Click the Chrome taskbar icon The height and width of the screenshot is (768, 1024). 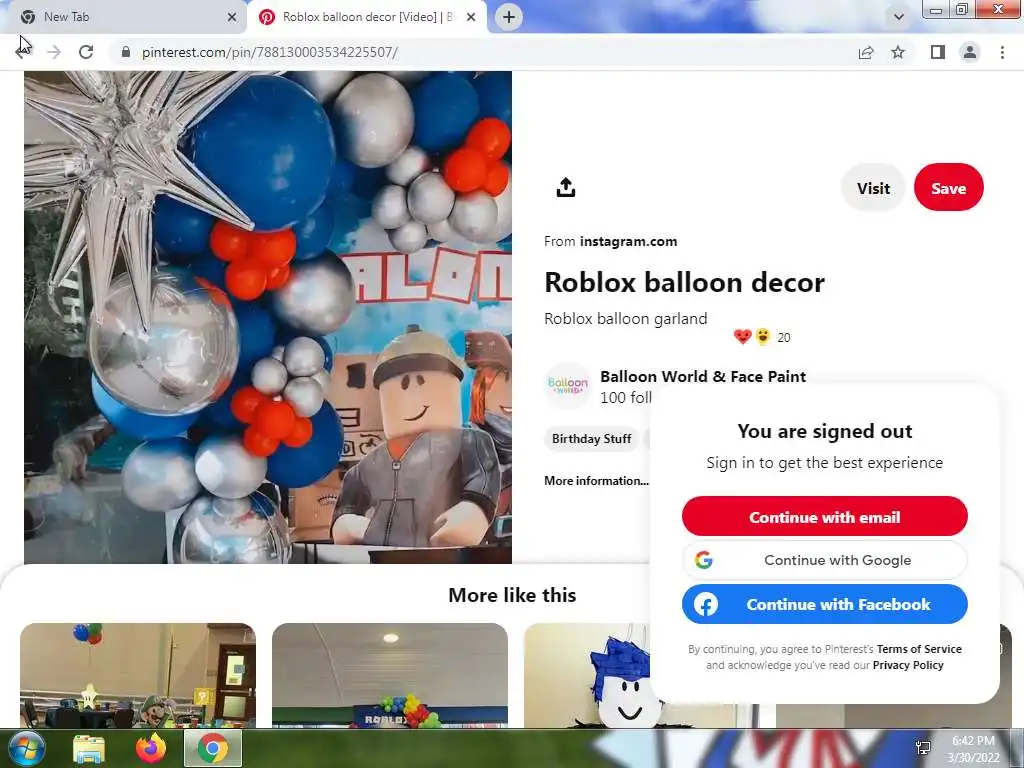pyautogui.click(x=213, y=748)
